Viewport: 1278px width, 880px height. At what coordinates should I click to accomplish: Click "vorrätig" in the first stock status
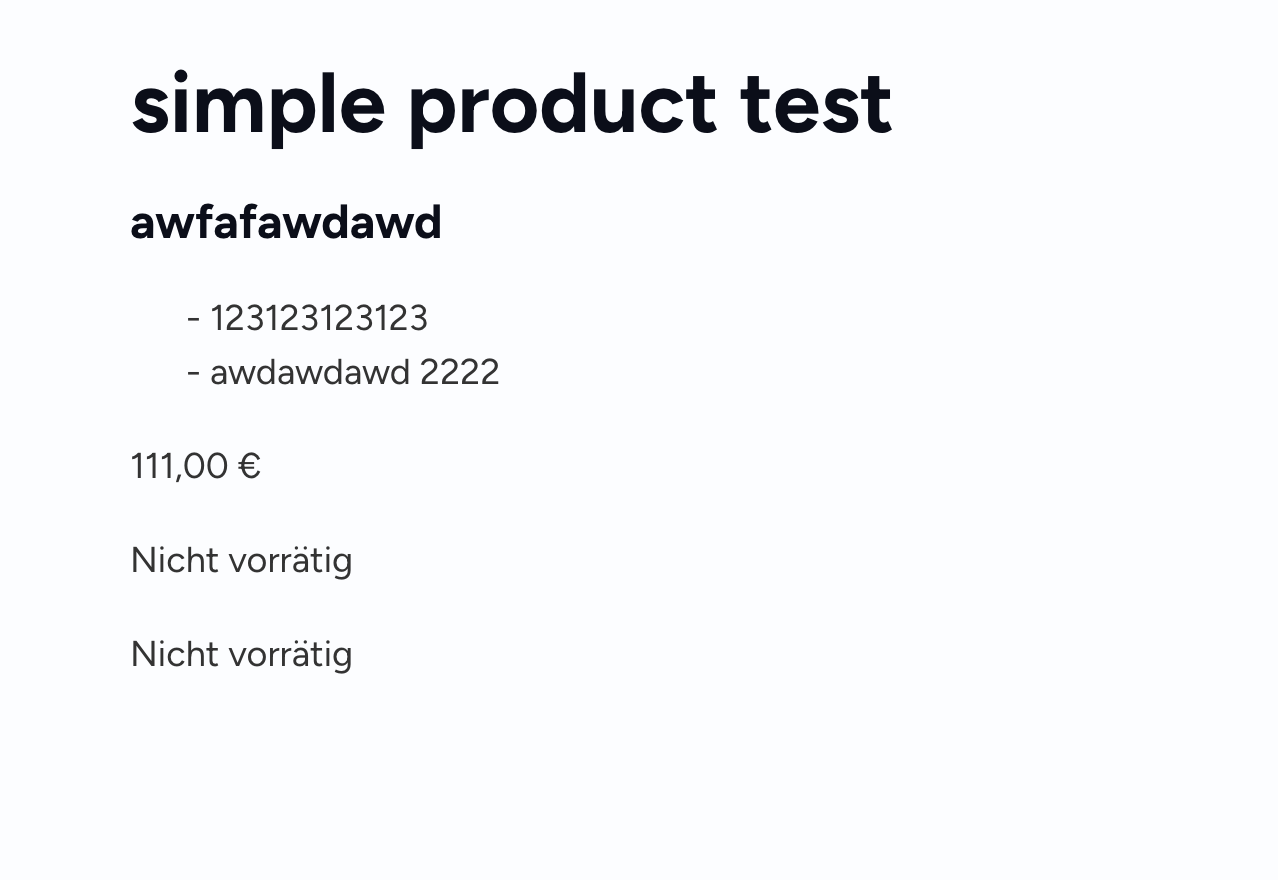(291, 560)
